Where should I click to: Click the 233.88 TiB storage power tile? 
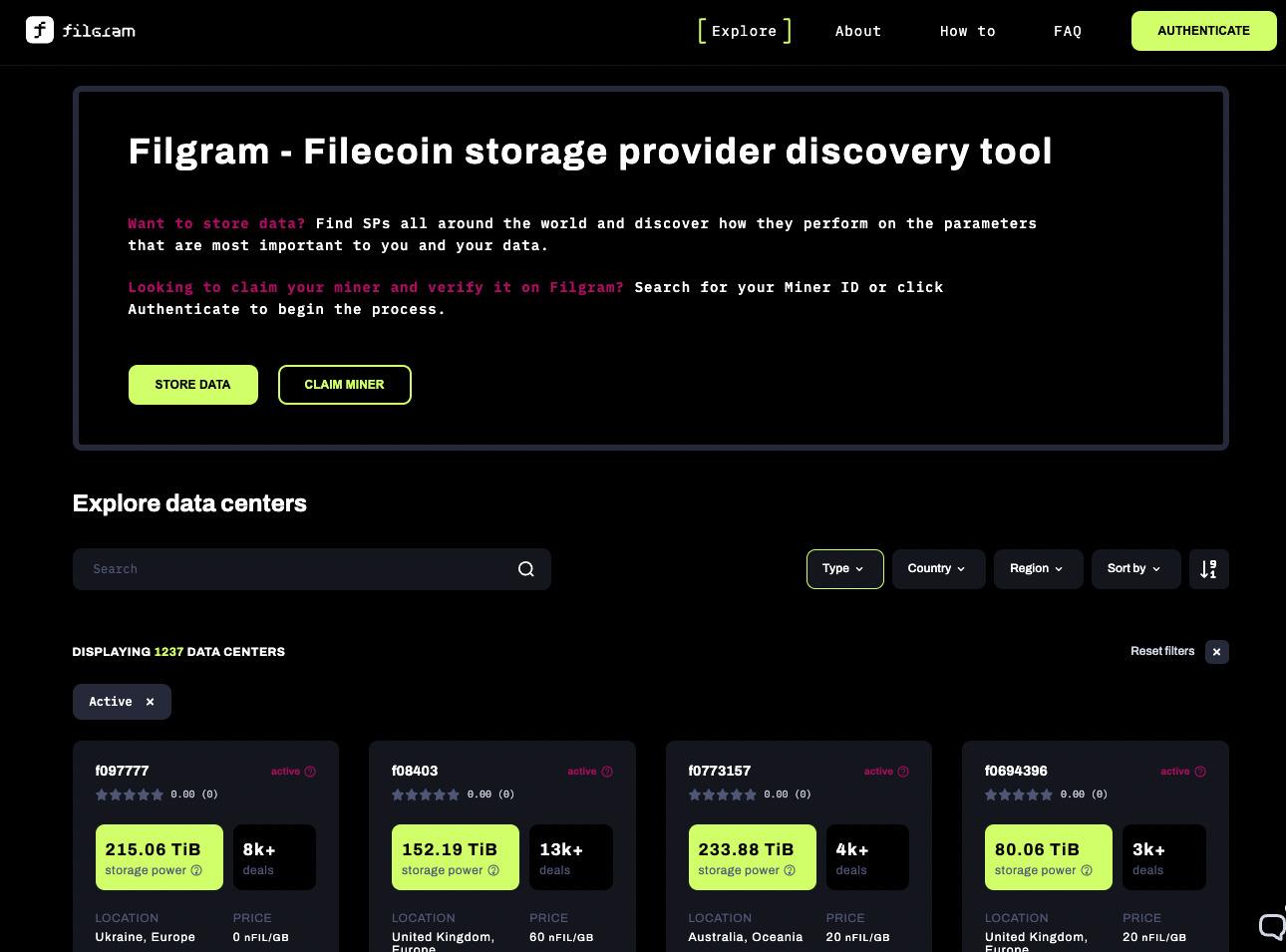click(x=753, y=857)
